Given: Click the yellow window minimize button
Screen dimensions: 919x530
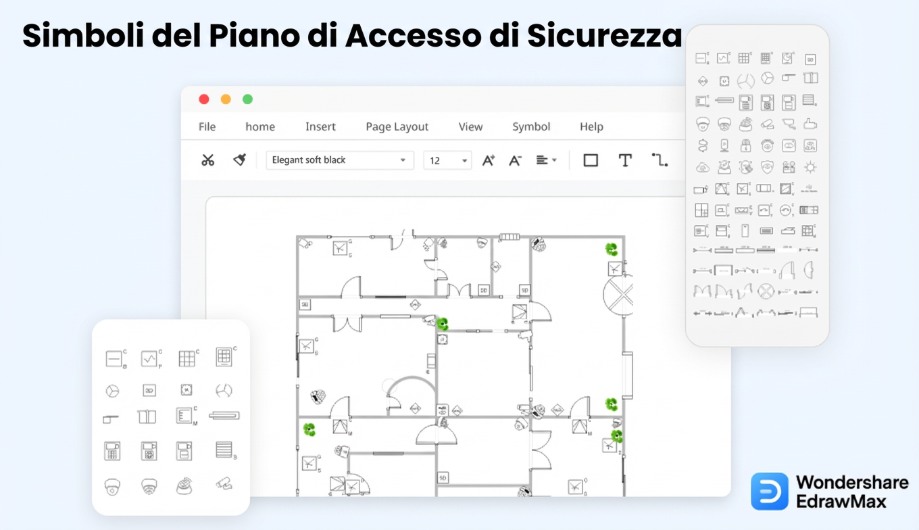Looking at the screenshot, I should coord(226,99).
